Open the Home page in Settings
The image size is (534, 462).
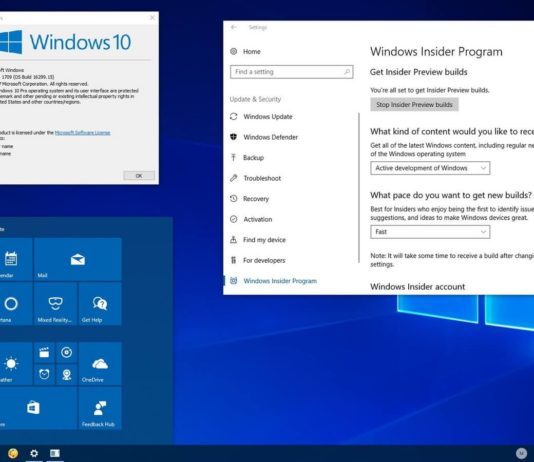(x=252, y=52)
